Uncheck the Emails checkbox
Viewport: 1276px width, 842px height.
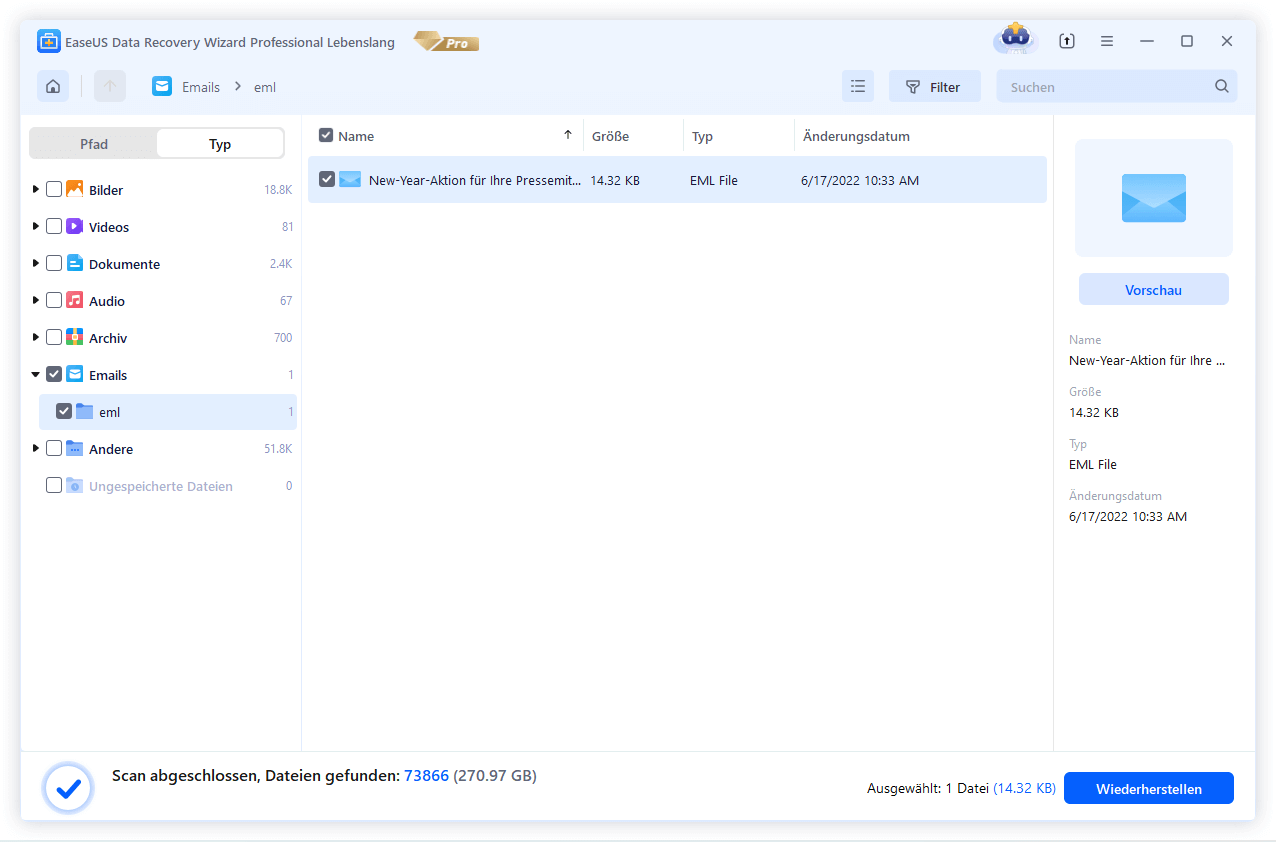point(54,375)
